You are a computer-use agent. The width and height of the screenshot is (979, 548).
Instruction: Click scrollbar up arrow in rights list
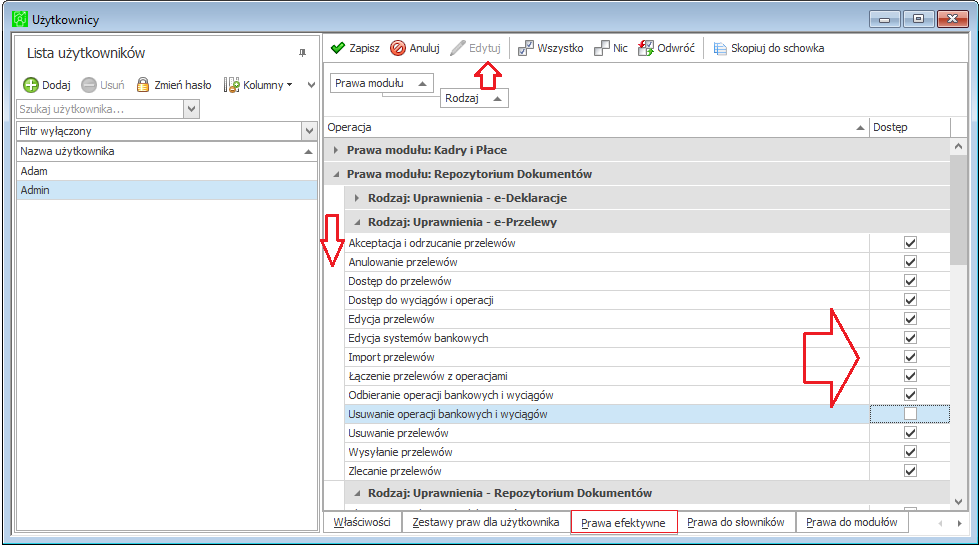pyautogui.click(x=958, y=147)
